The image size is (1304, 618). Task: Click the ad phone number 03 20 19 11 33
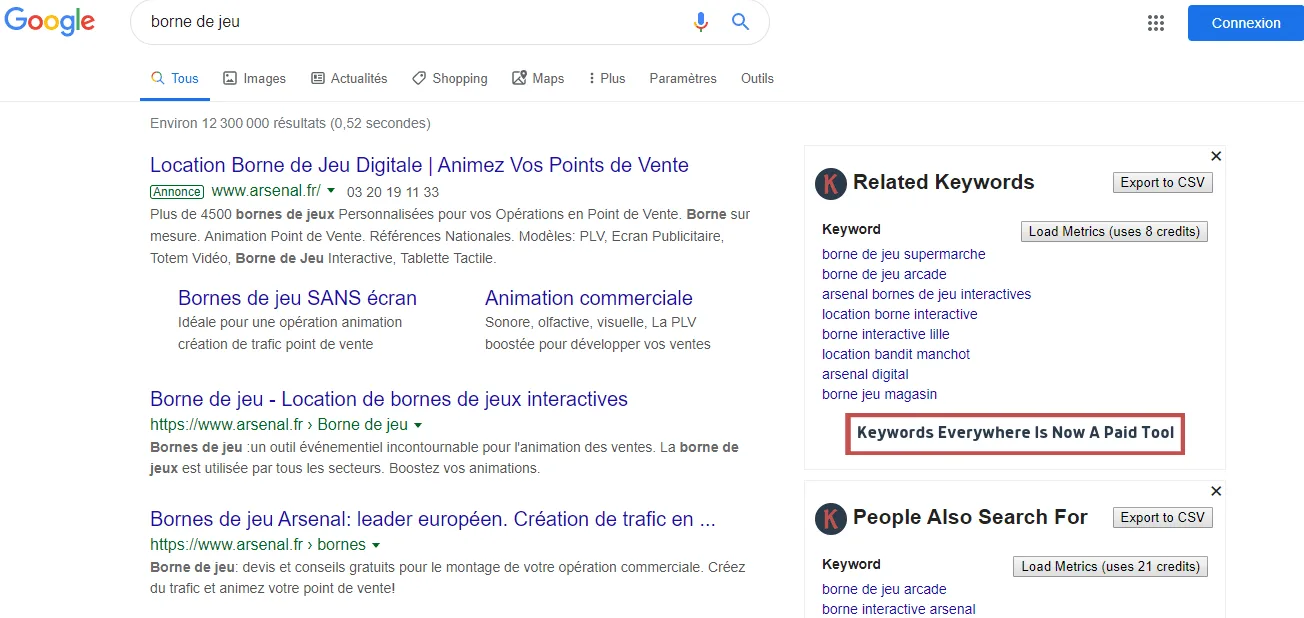pyautogui.click(x=393, y=191)
